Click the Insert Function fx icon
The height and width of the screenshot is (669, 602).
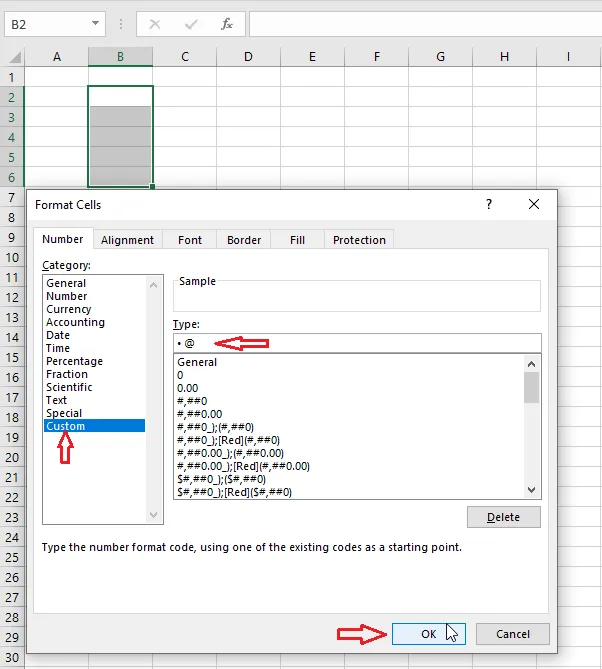pyautogui.click(x=227, y=24)
